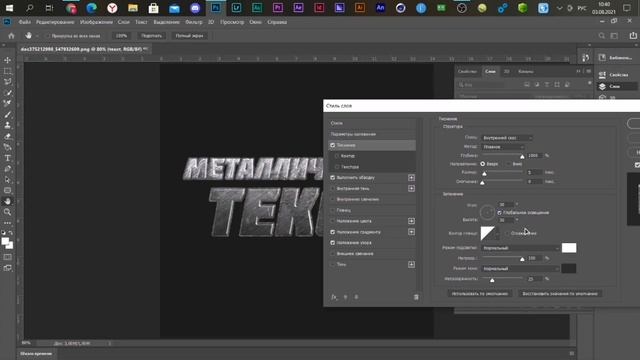Select the Rectangle shape tool
This screenshot has height=360, width=640.
pyautogui.click(x=7, y=190)
